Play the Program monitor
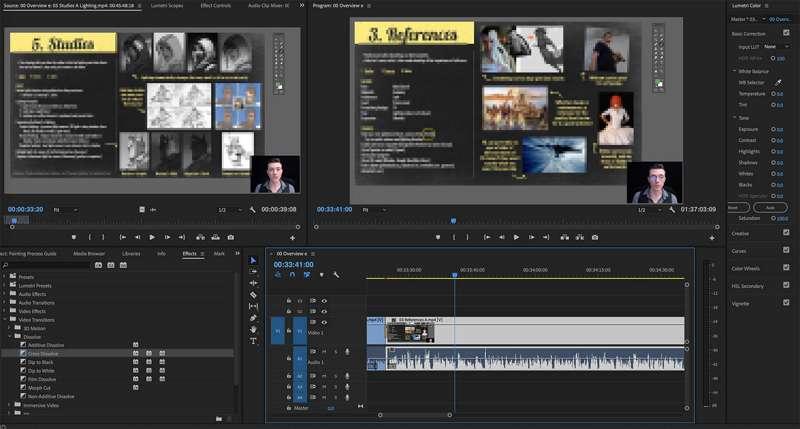 click(516, 237)
